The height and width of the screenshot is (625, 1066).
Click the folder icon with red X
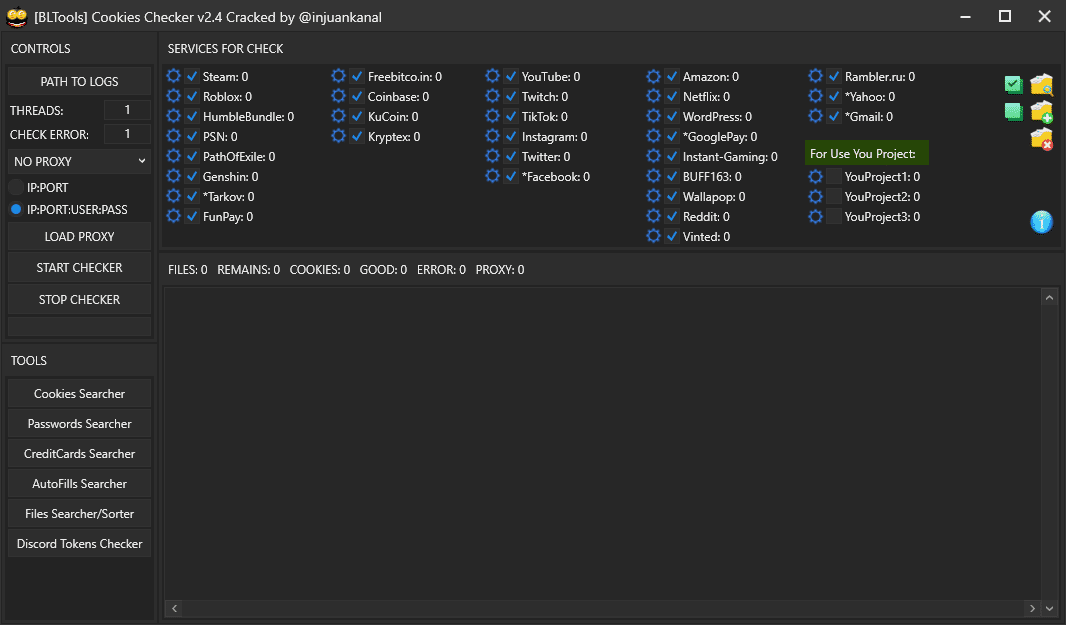point(1042,138)
